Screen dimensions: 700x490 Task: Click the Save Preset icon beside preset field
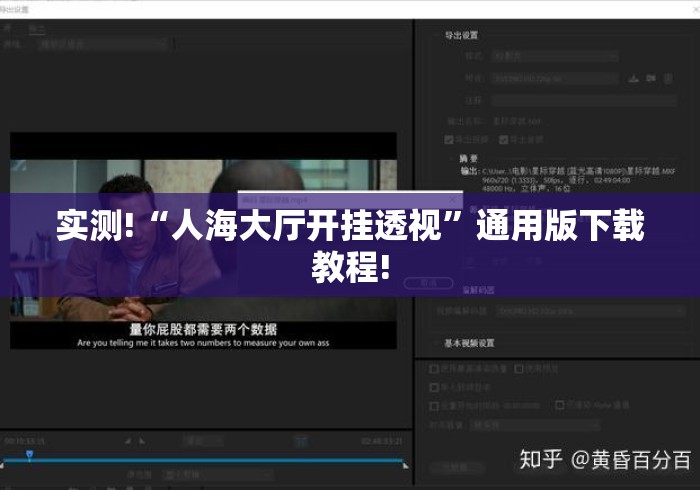click(633, 79)
